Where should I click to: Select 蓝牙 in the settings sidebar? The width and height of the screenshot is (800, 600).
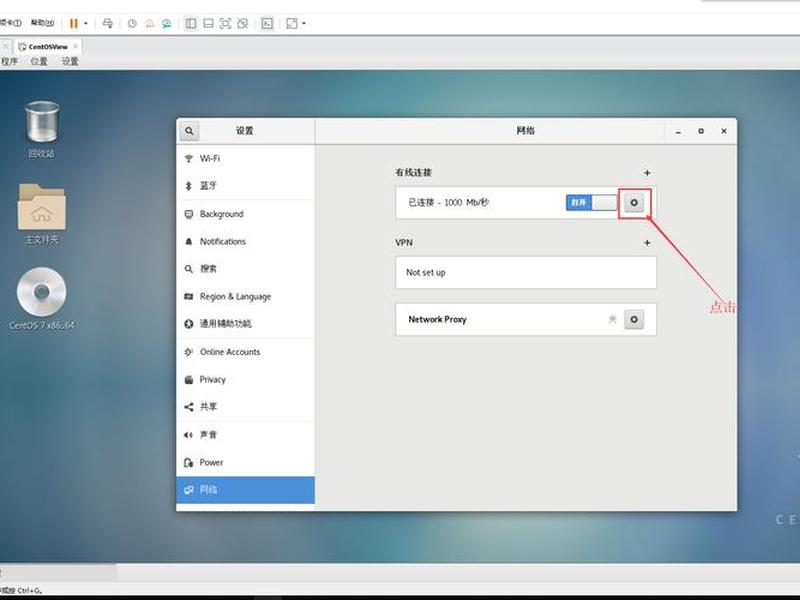point(245,186)
